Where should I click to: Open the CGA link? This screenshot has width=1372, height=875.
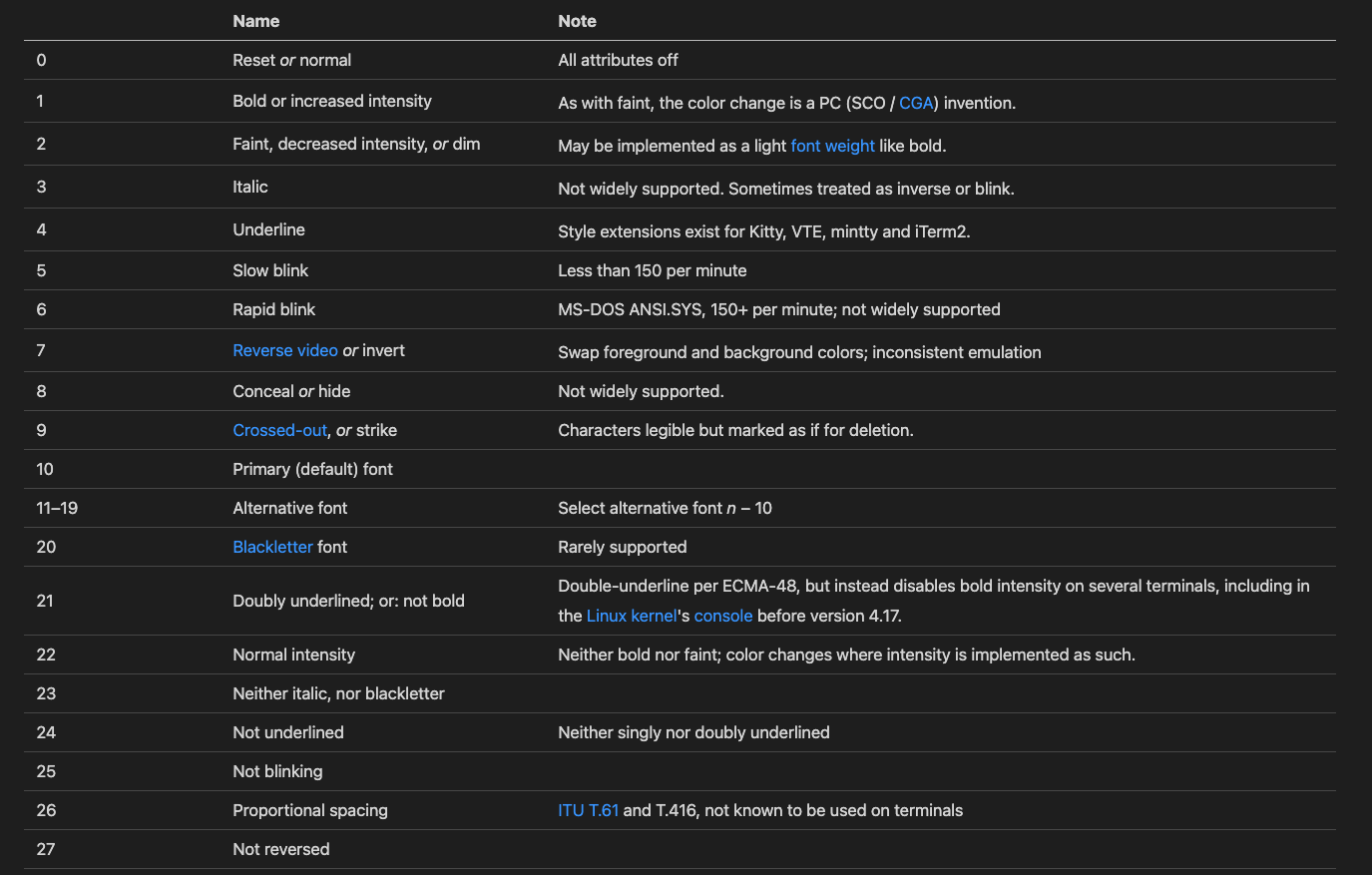point(915,103)
